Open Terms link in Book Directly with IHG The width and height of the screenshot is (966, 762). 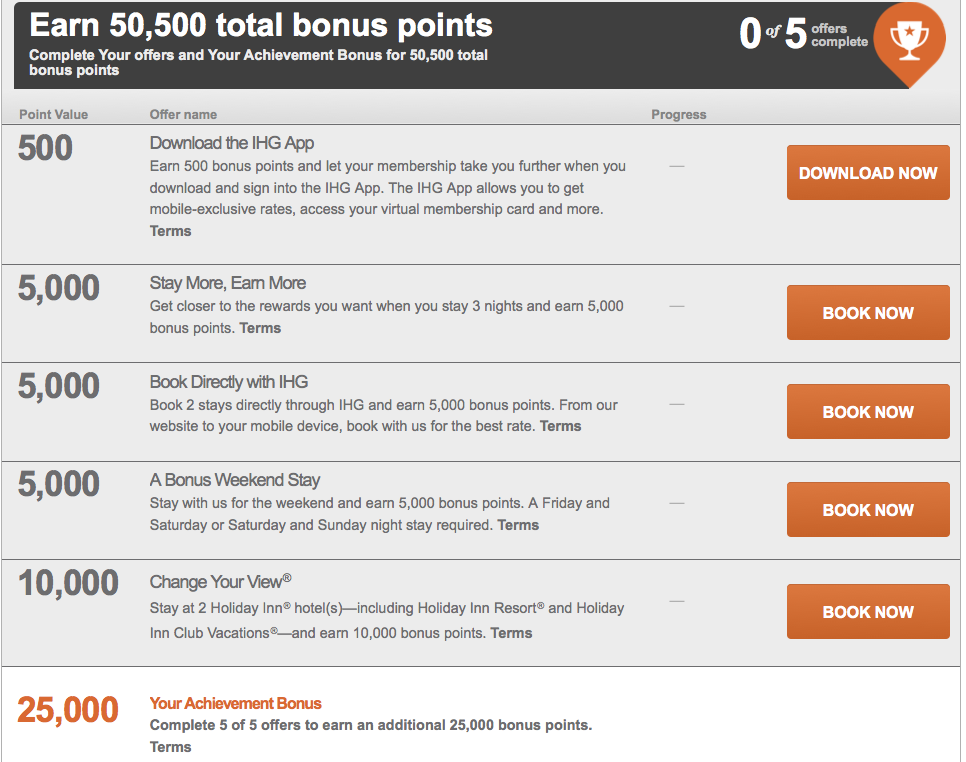560,426
